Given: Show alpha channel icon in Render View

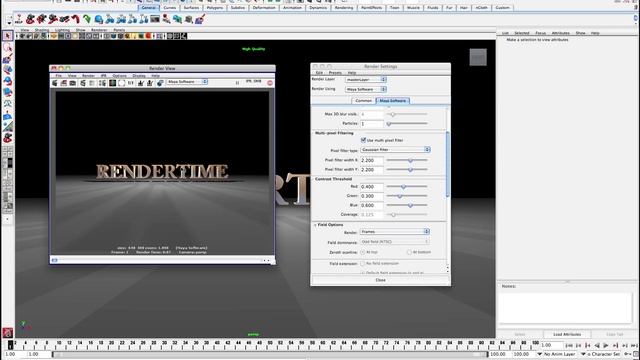Looking at the screenshot, I should point(121,83).
